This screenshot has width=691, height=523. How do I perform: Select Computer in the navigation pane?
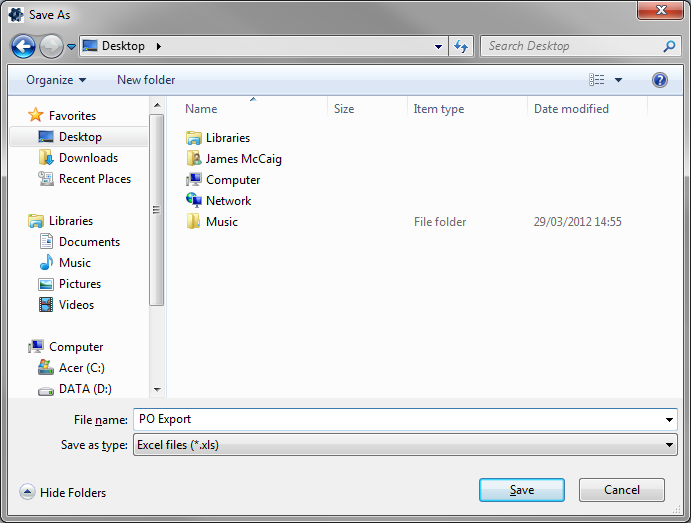click(65, 347)
